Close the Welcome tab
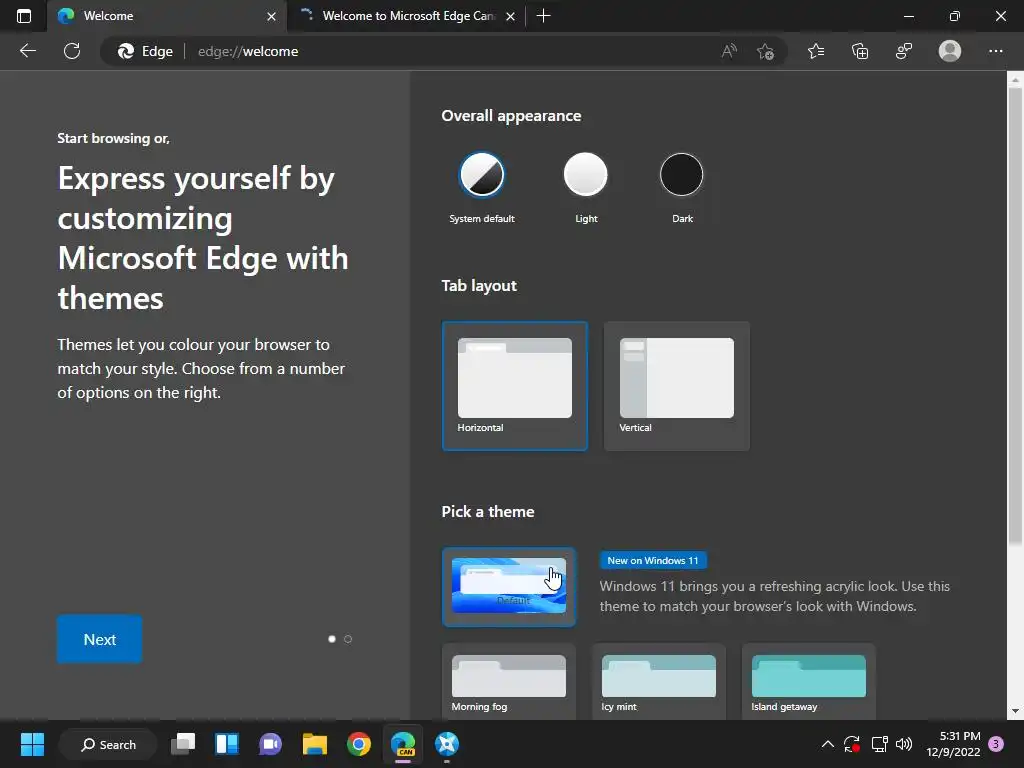1024x768 pixels. (x=271, y=16)
